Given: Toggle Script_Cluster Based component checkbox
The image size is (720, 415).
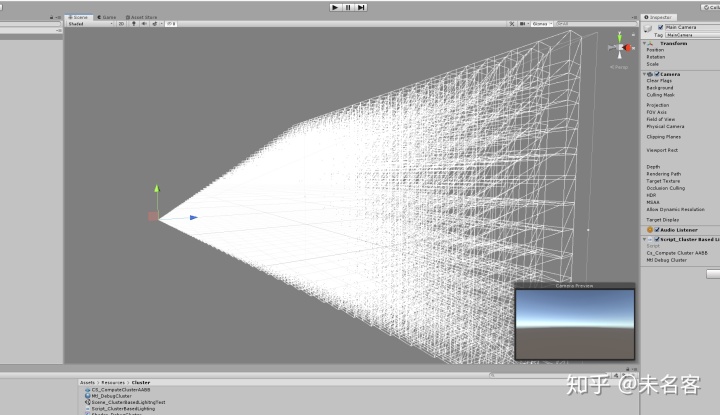Looking at the screenshot, I should (657, 239).
